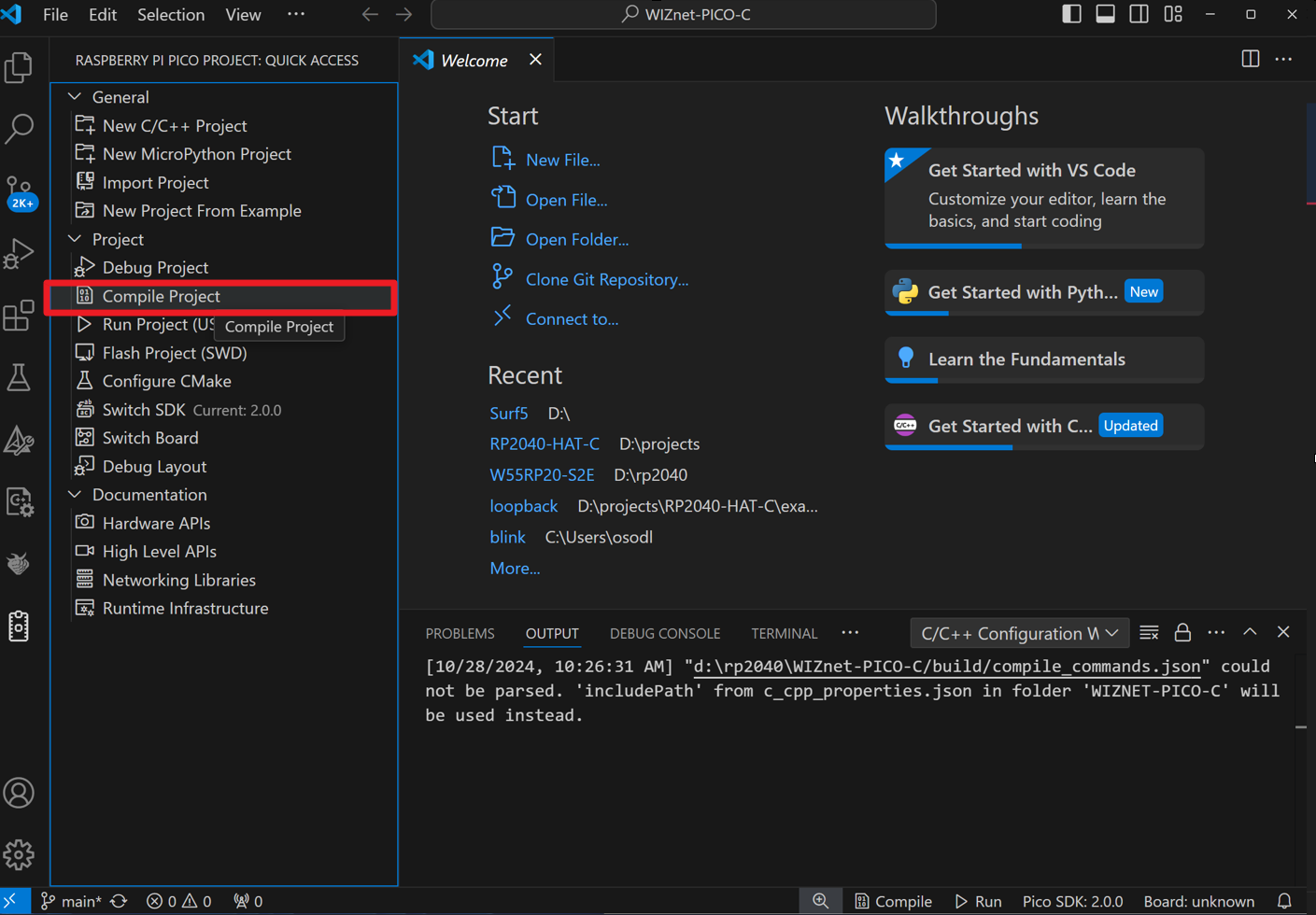Open the title bar overflow menu ellipsis
Image resolution: width=1316 pixels, height=915 pixels.
296,14
